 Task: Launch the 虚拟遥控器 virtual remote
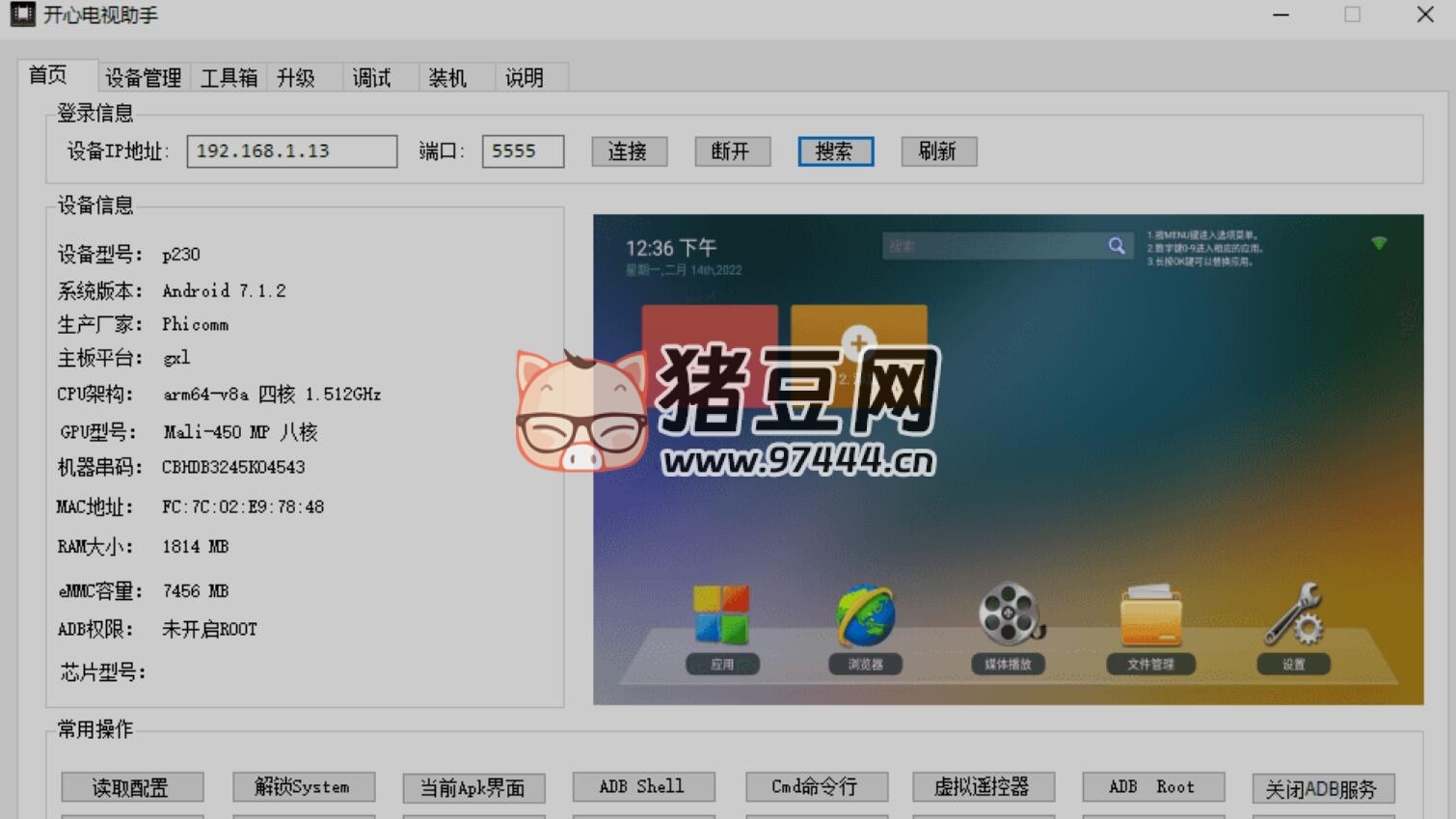pyautogui.click(x=983, y=786)
